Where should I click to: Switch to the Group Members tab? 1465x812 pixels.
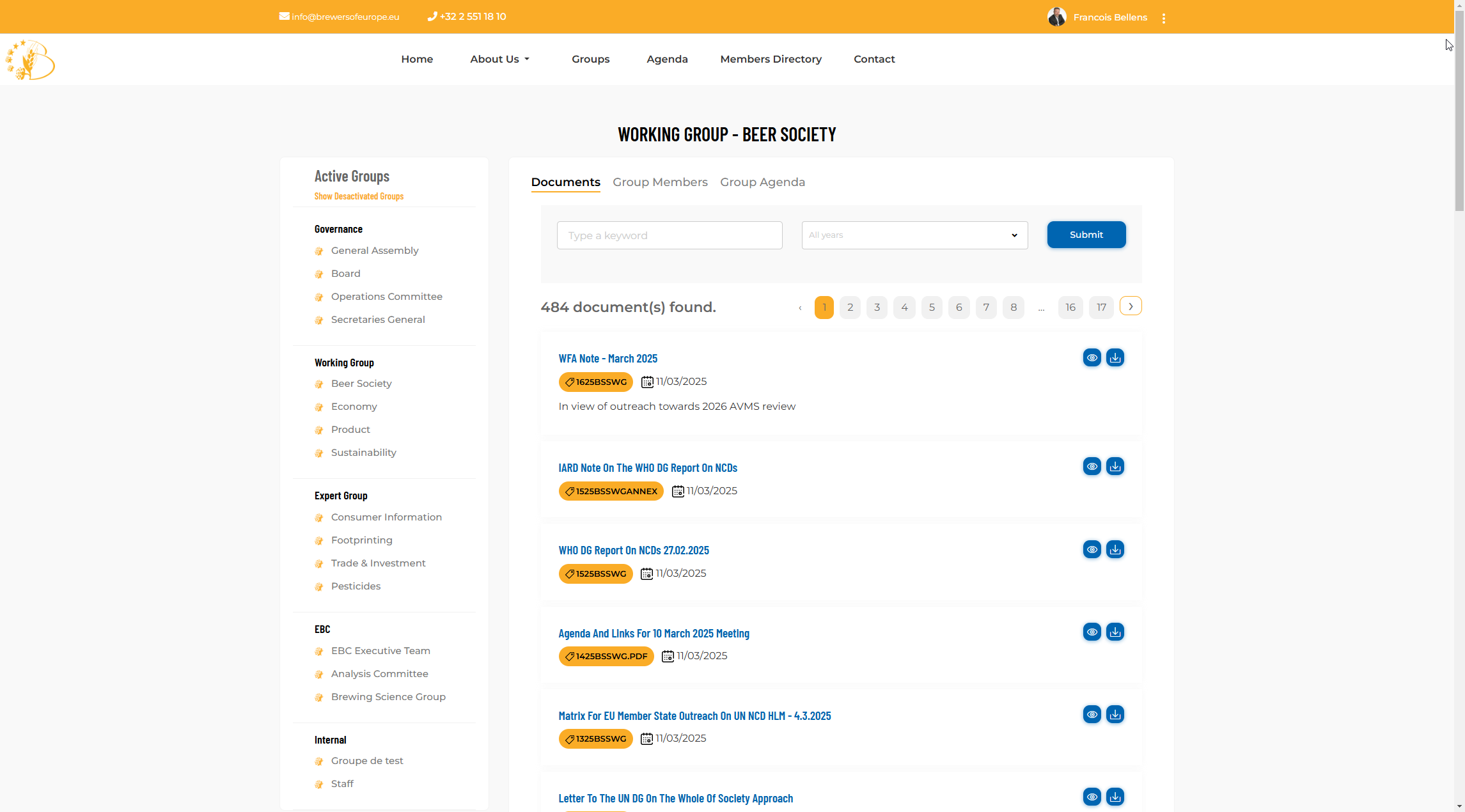(x=660, y=182)
